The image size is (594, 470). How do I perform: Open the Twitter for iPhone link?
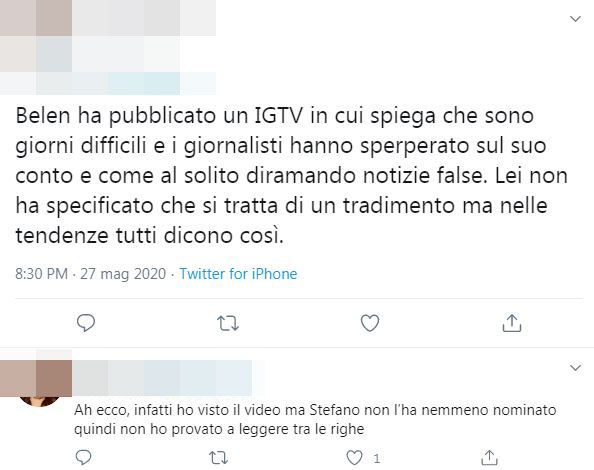pos(238,273)
